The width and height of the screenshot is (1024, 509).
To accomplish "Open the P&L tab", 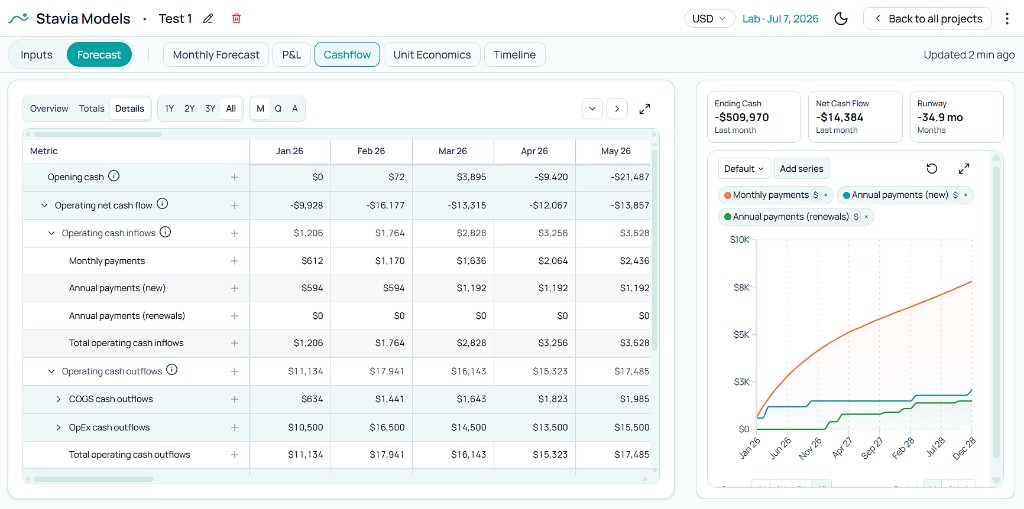I will pos(291,55).
